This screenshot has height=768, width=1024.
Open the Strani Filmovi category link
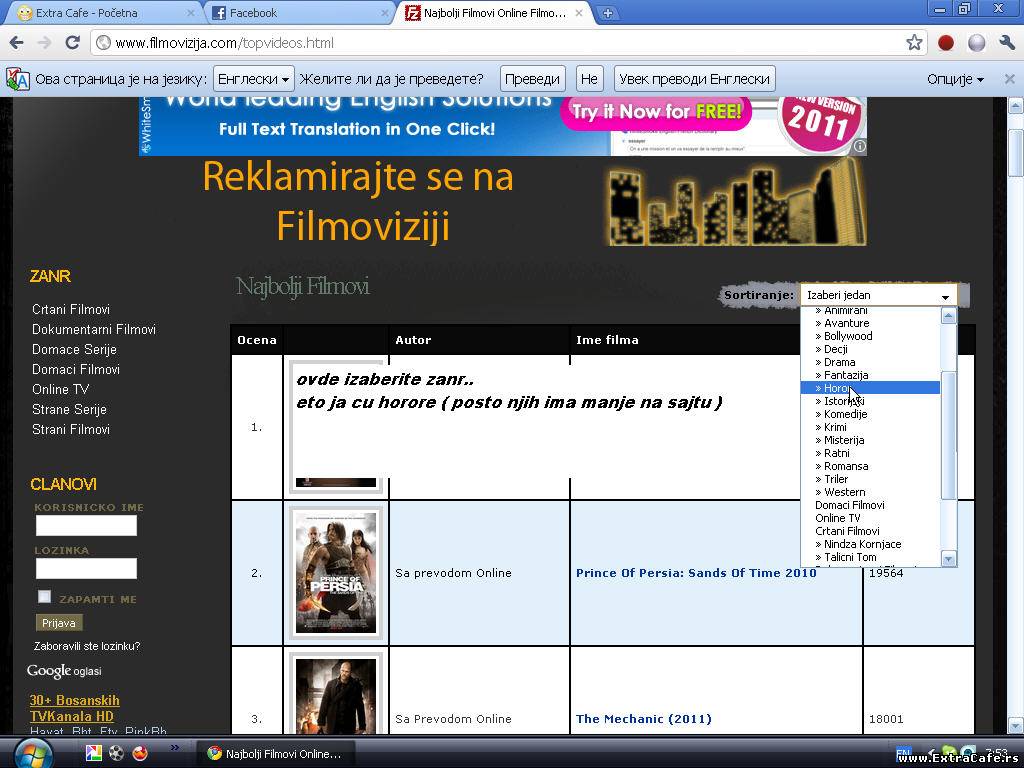tap(71, 429)
